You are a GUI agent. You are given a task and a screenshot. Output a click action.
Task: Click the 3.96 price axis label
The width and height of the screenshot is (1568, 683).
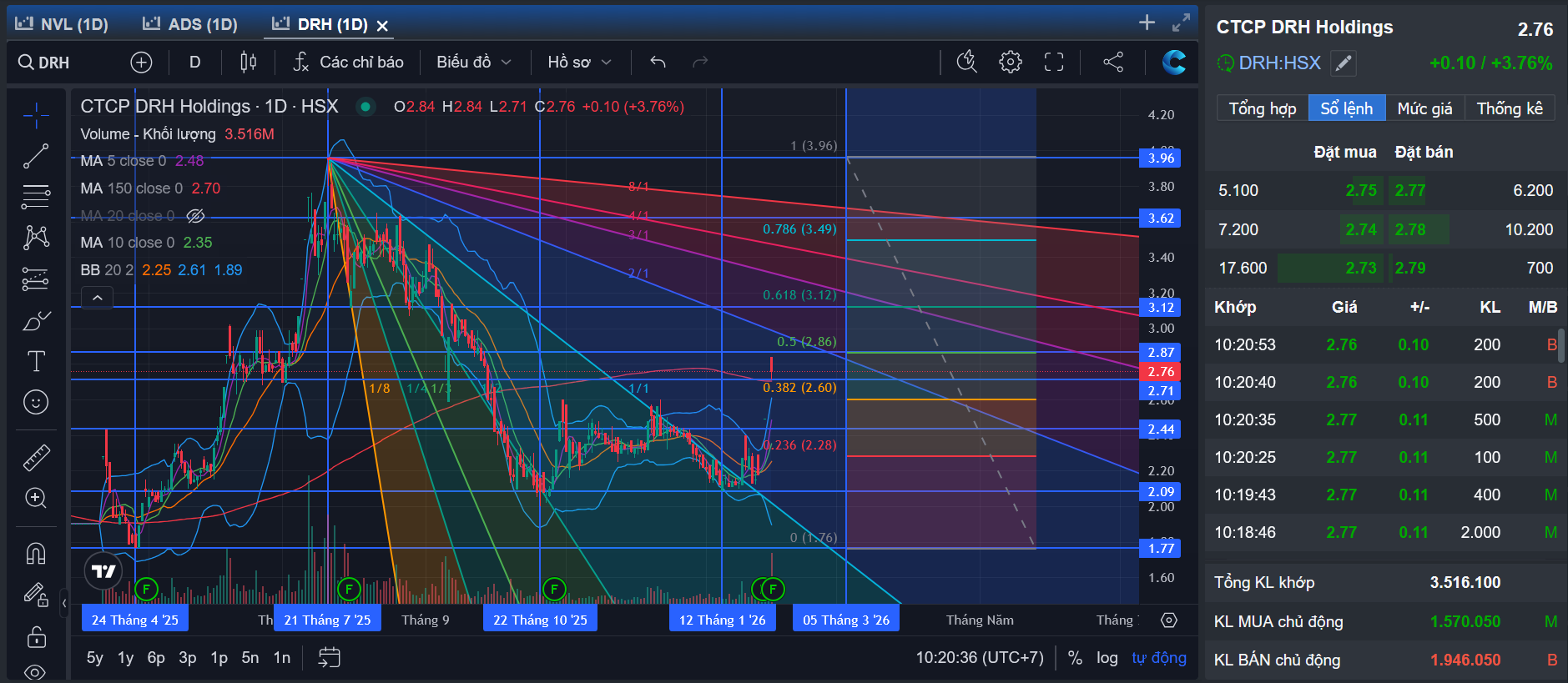tap(1160, 158)
